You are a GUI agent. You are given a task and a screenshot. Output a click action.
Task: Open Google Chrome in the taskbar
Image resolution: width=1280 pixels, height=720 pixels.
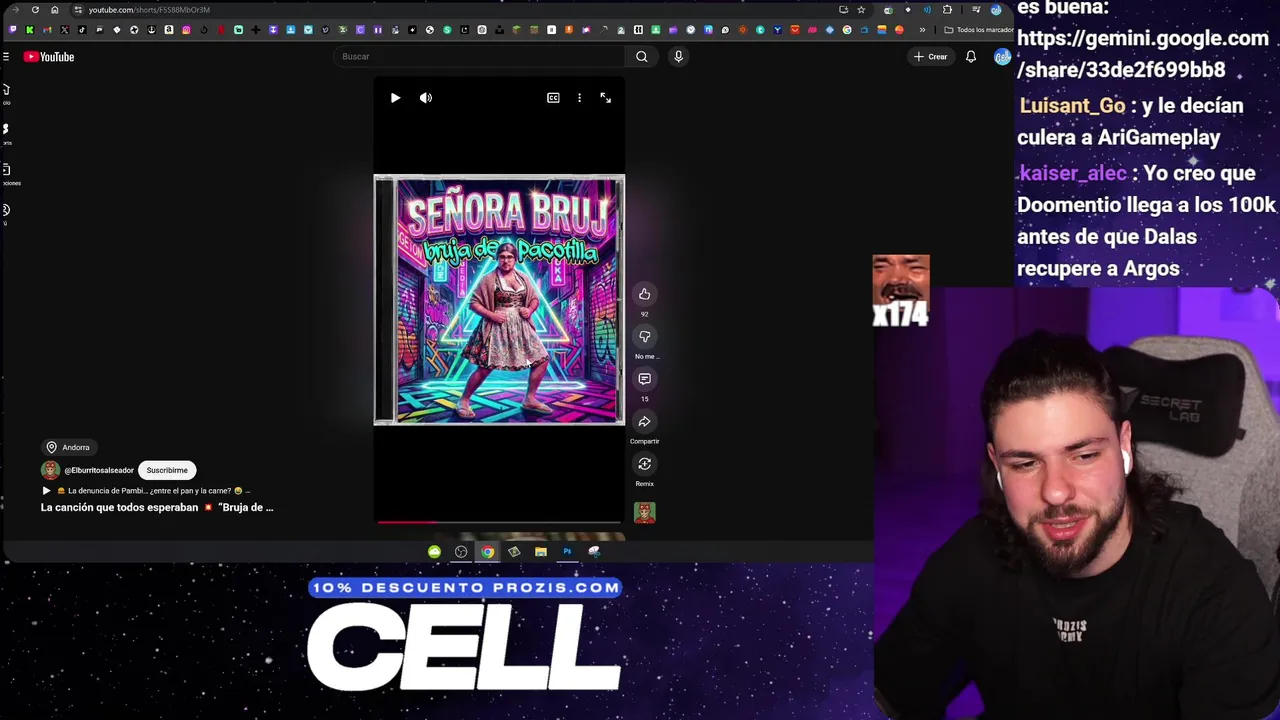487,551
